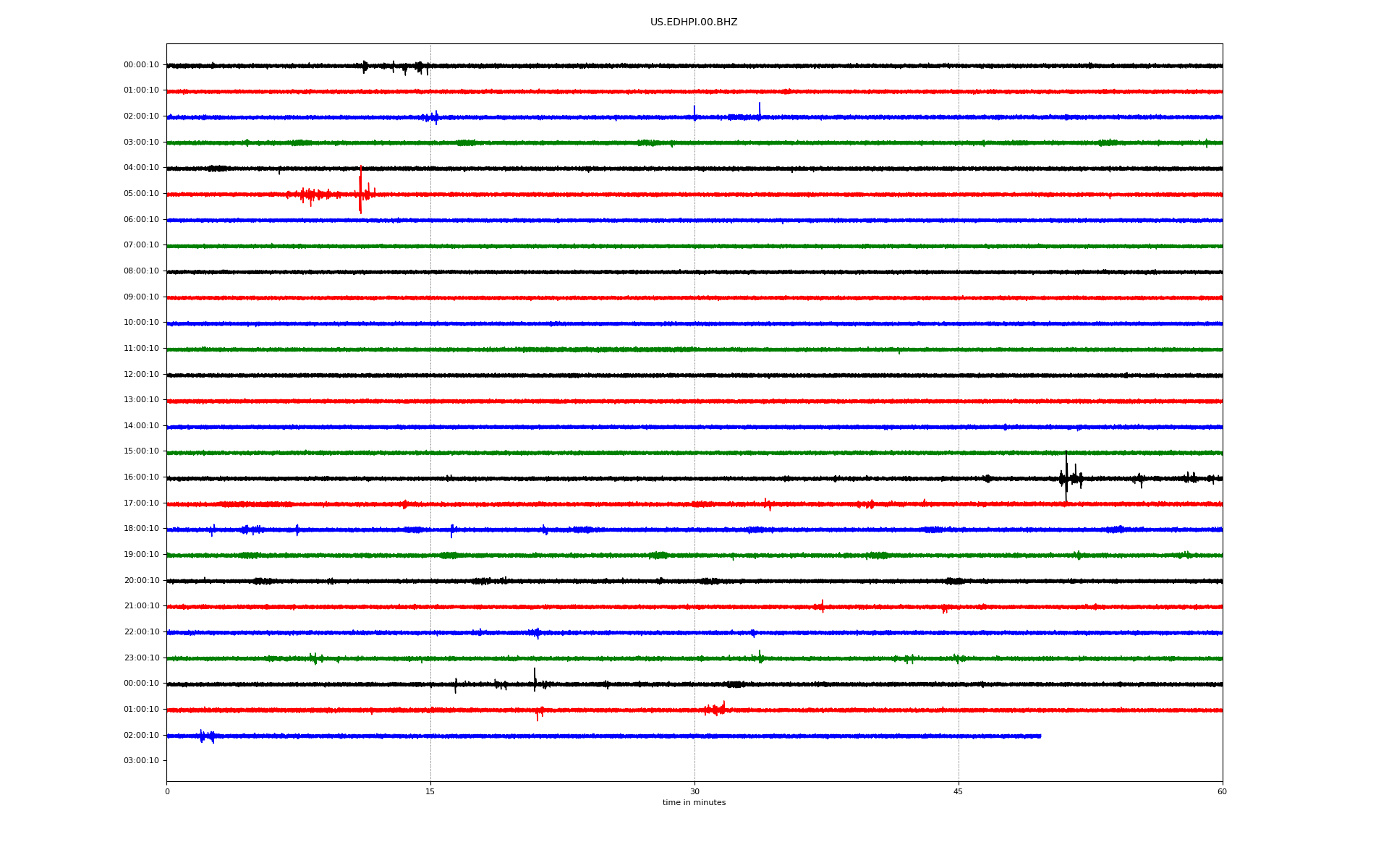Click the 23:00:10 row time label
The image size is (1389, 868).
(x=141, y=658)
